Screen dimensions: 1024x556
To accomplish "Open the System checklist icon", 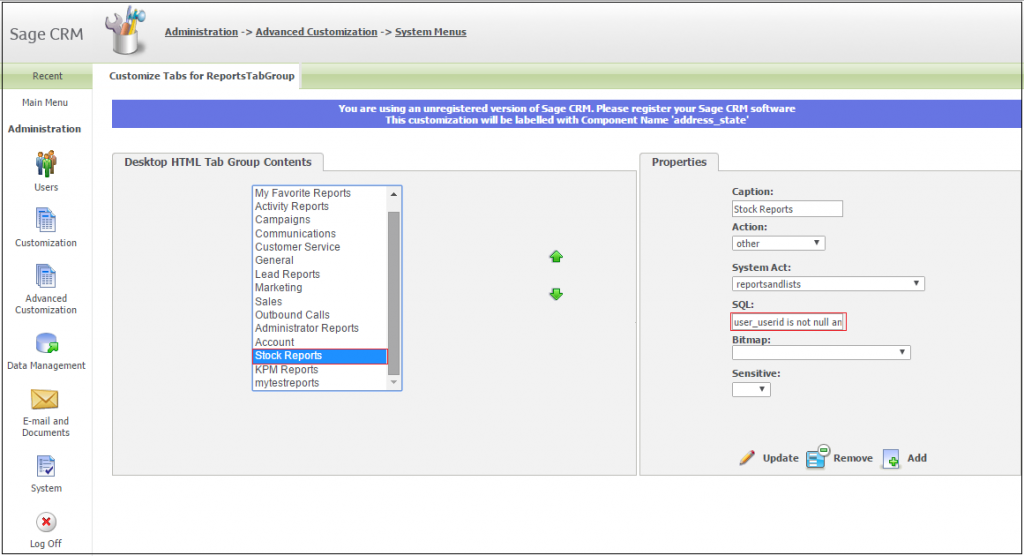I will click(x=46, y=466).
